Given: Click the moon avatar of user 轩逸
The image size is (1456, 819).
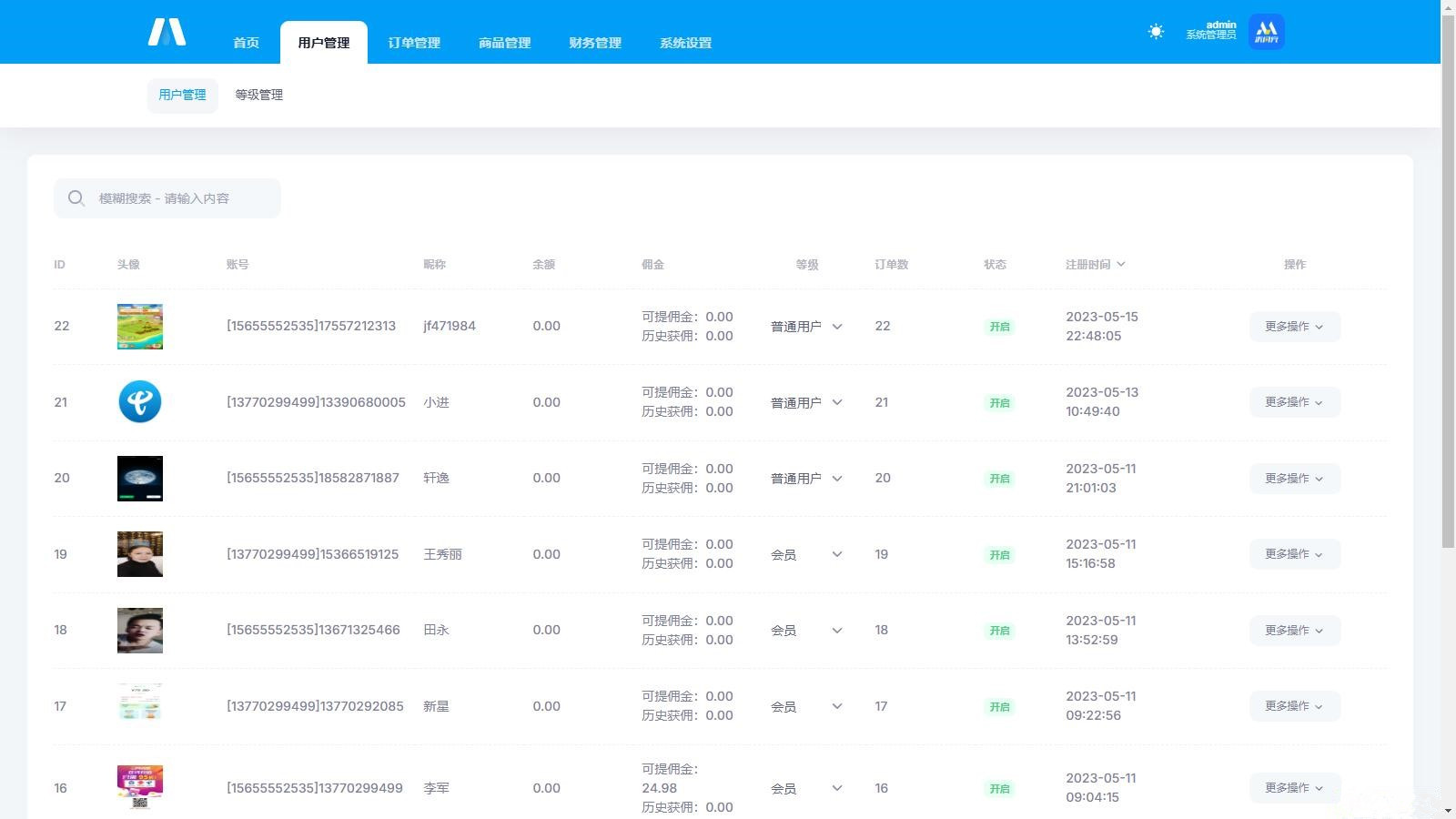Looking at the screenshot, I should pyautogui.click(x=140, y=479).
